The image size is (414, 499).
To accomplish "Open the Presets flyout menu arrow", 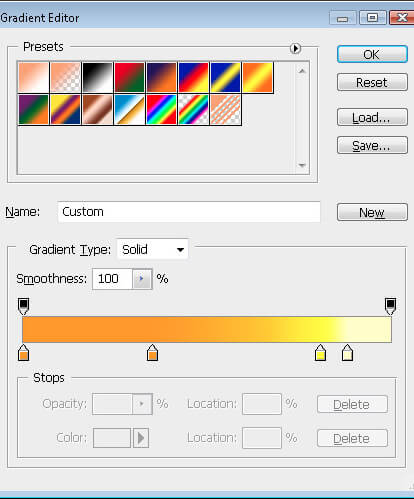I will tap(295, 49).
